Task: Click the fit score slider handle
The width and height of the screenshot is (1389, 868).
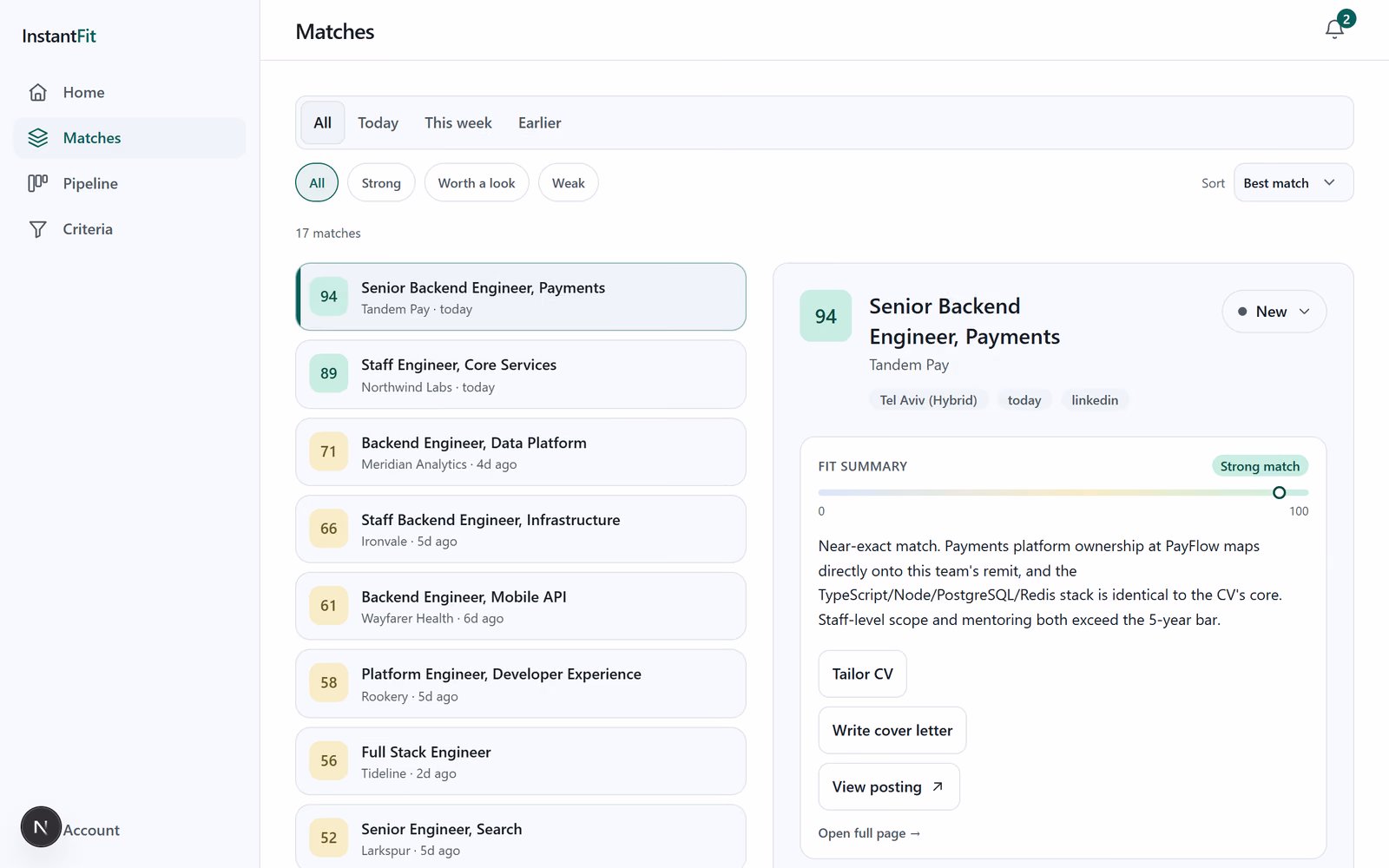Action: point(1279,492)
